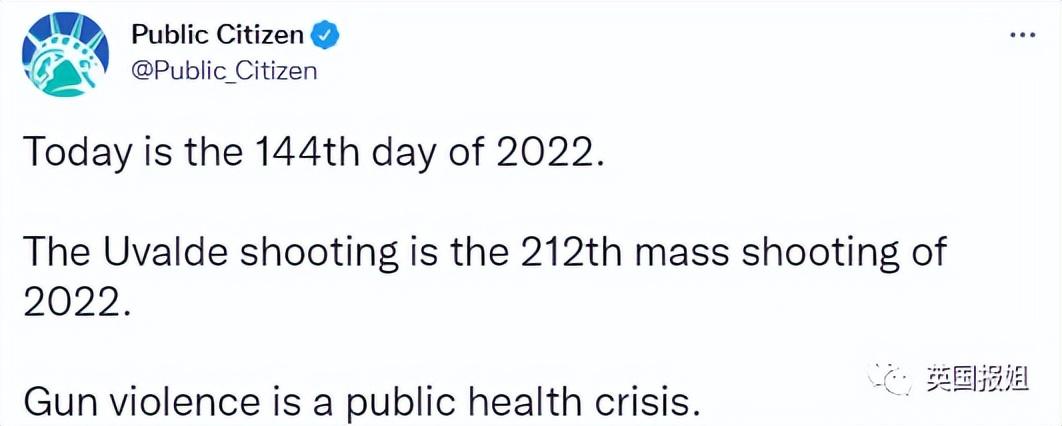Open the three-dot more options menu
The image size is (1062, 426).
1023,35
